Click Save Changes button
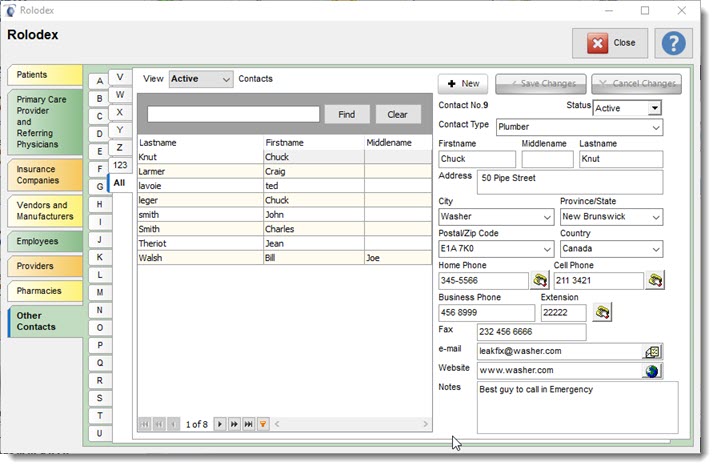The image size is (716, 469). coord(541,84)
